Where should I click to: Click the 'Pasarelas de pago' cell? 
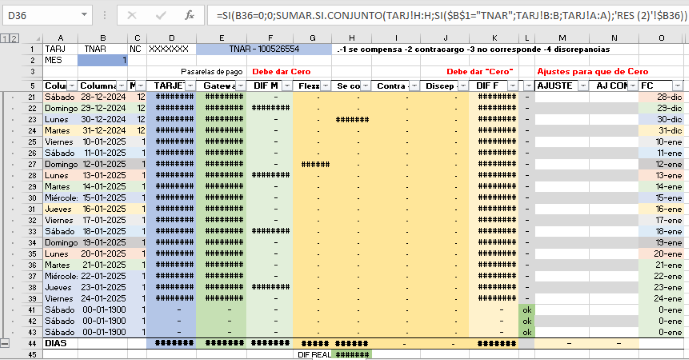(x=212, y=72)
